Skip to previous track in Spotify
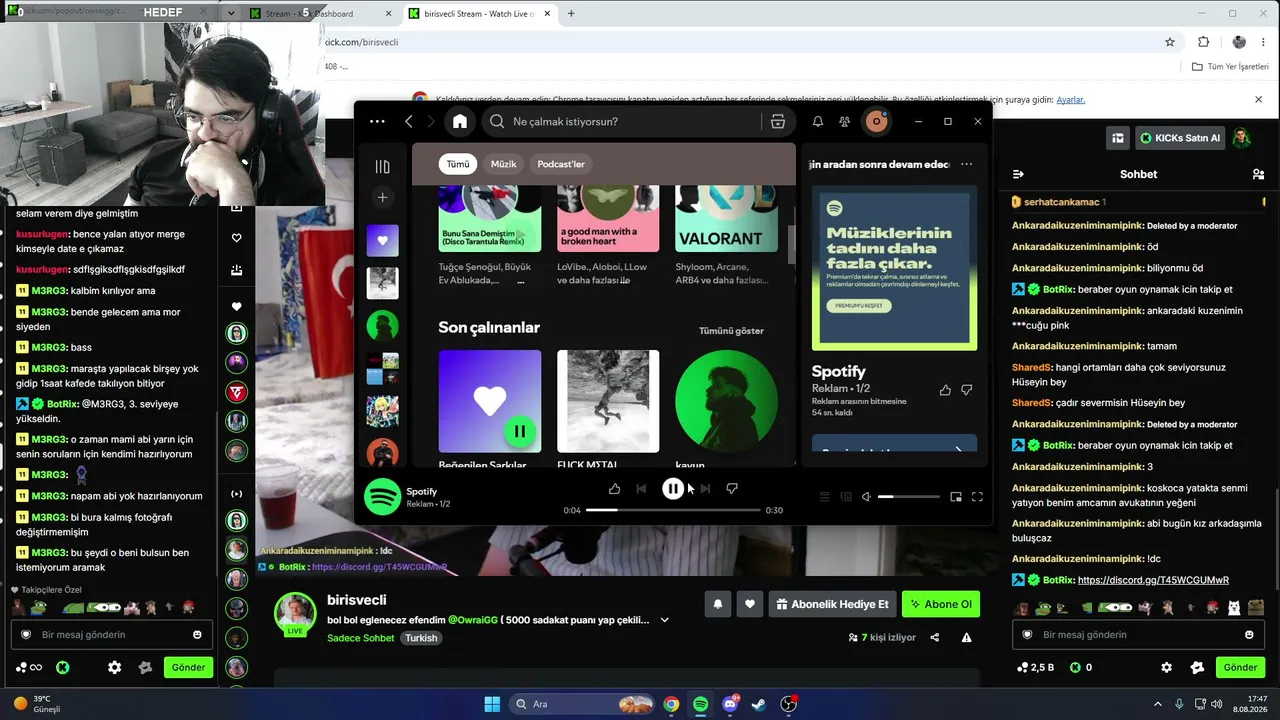1280x720 pixels. [x=641, y=489]
